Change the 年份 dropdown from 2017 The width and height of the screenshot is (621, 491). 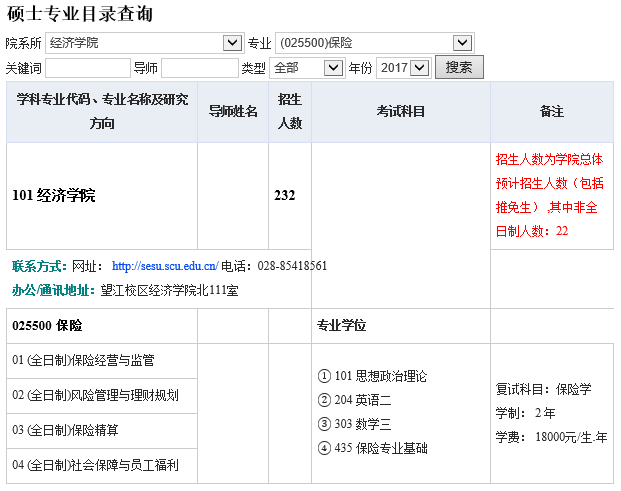(402, 68)
